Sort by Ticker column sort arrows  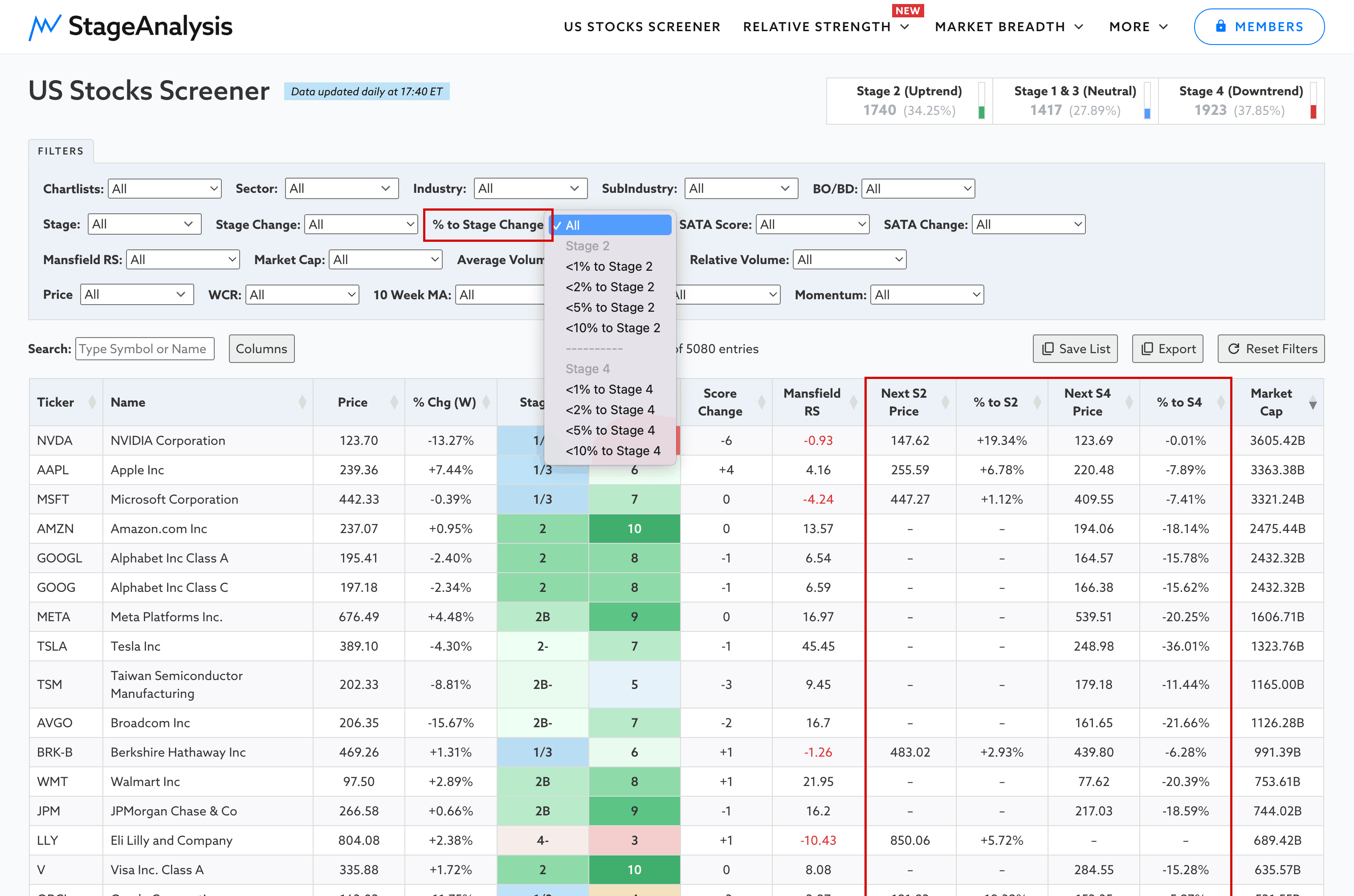coord(92,402)
